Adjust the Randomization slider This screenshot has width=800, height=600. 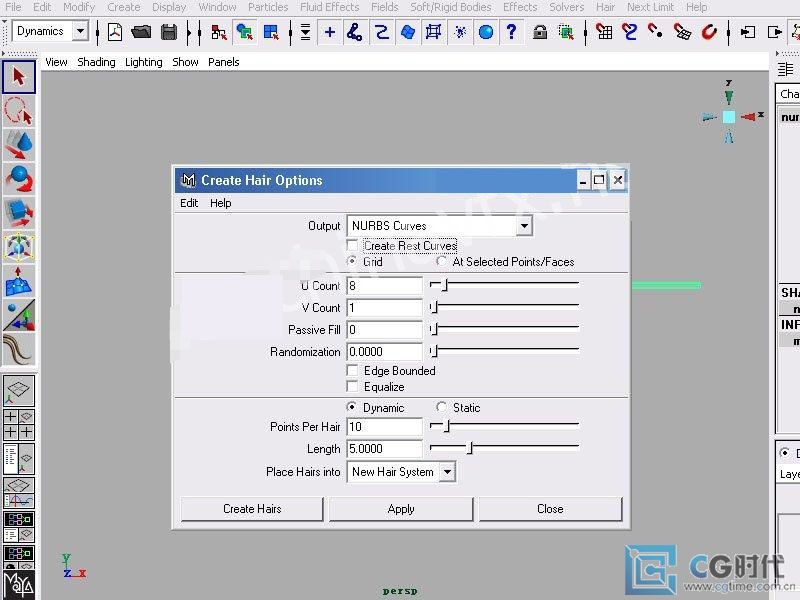pyautogui.click(x=434, y=351)
